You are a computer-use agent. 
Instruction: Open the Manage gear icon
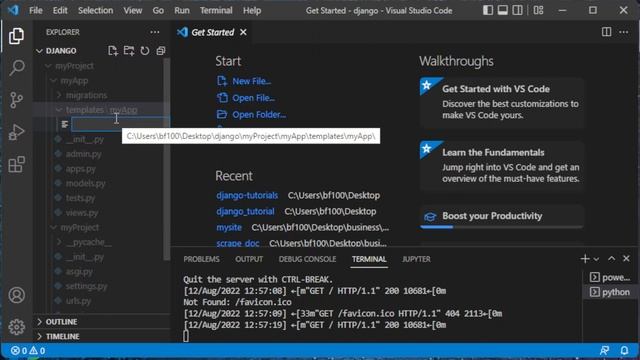[x=16, y=327]
